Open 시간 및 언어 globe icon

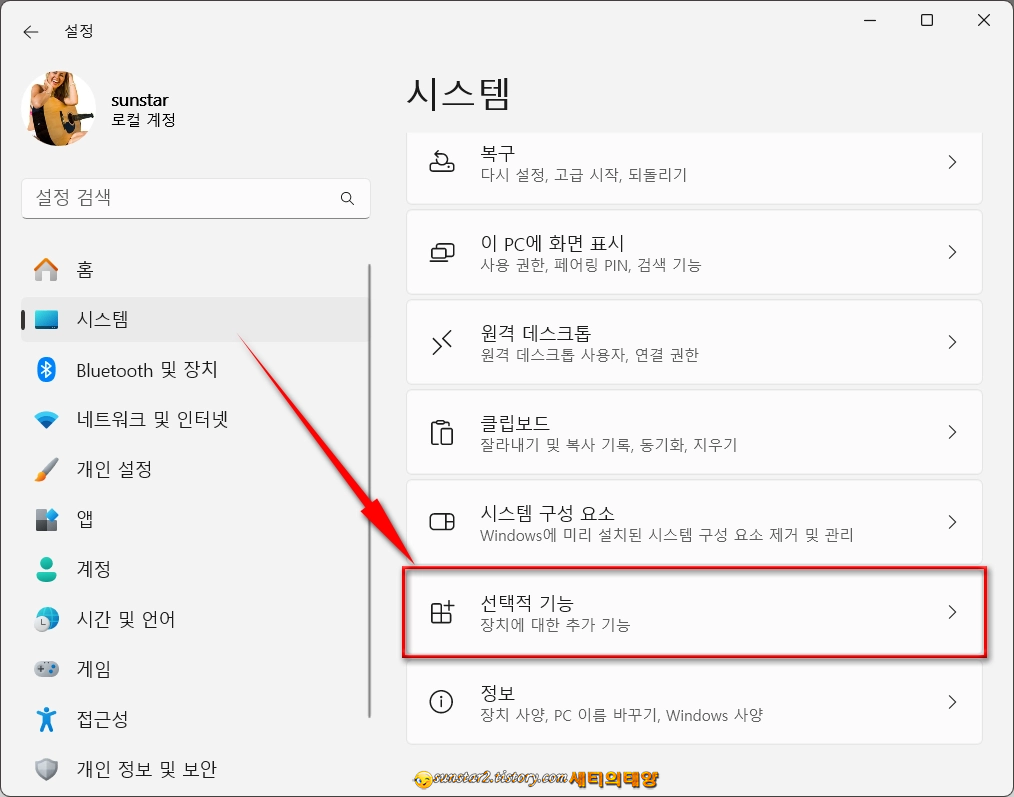click(x=46, y=619)
